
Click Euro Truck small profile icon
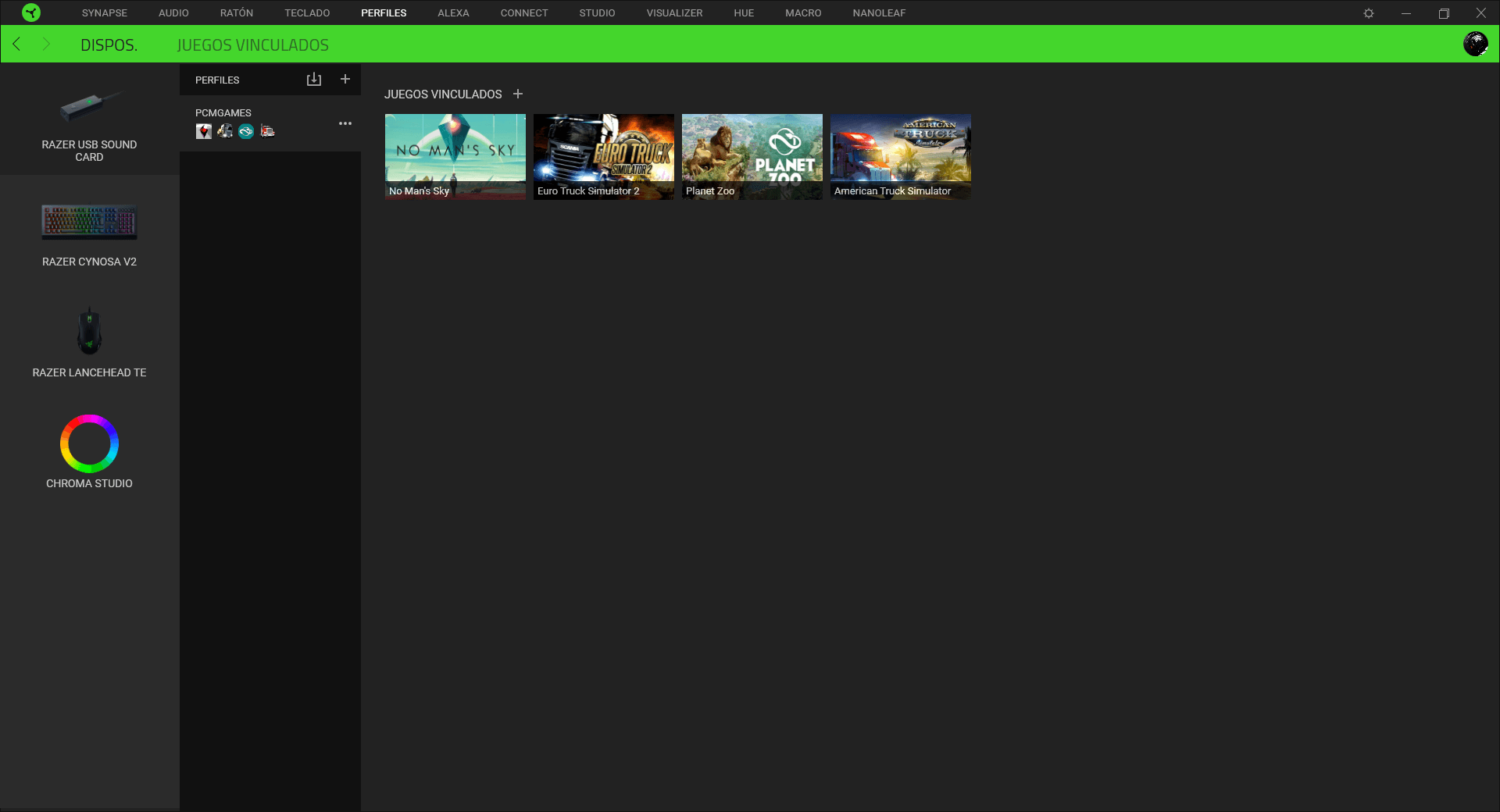[225, 131]
